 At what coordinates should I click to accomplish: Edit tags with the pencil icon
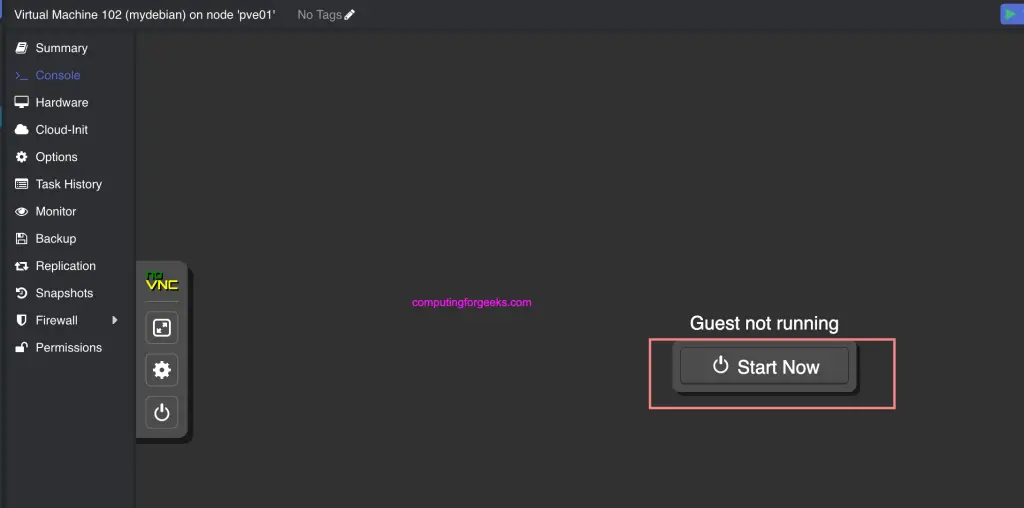click(349, 14)
